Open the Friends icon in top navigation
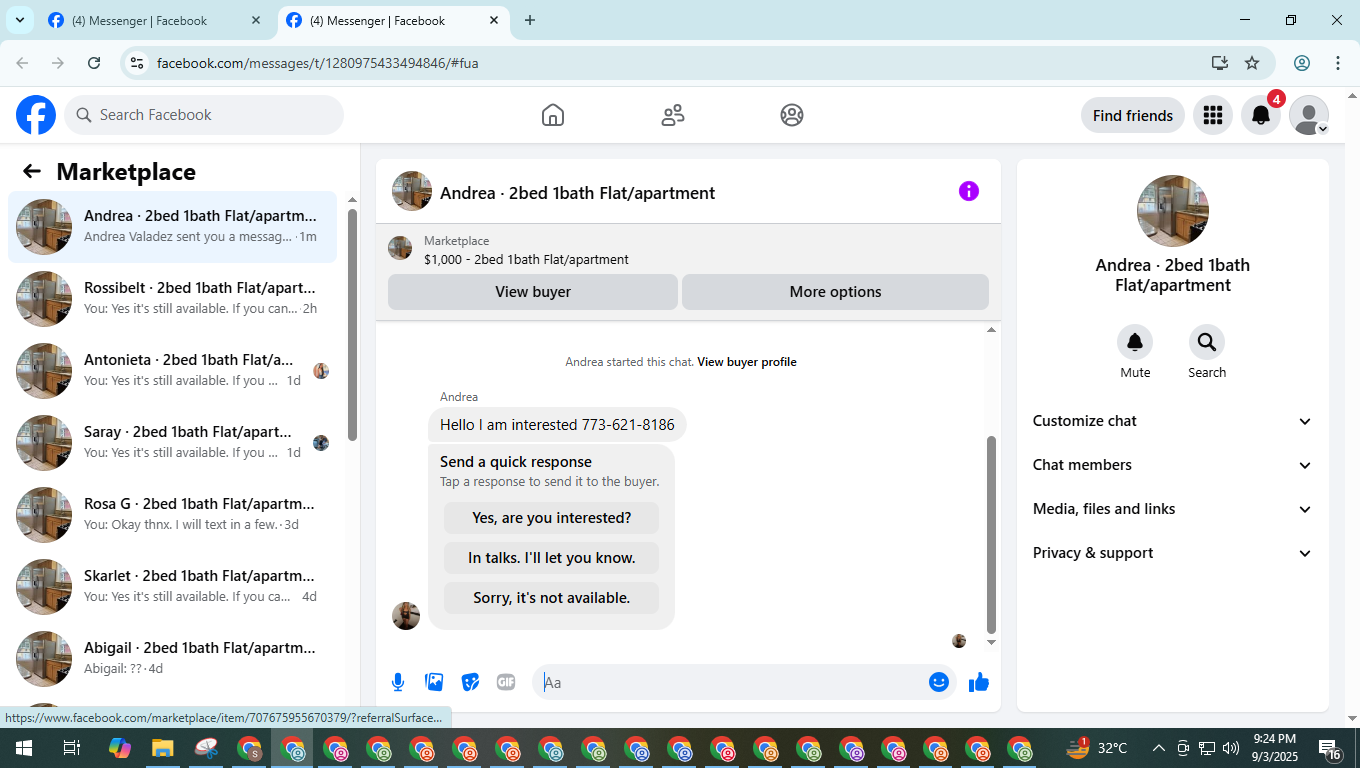 tap(673, 115)
